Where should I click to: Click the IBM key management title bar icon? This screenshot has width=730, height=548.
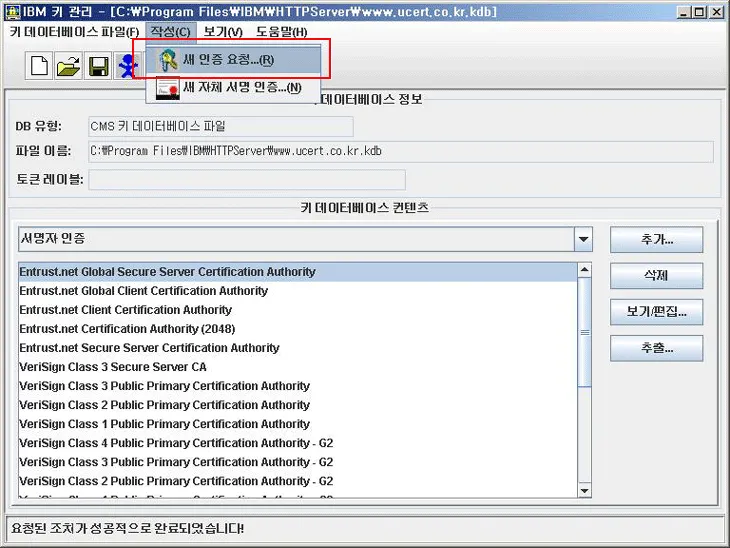13,11
